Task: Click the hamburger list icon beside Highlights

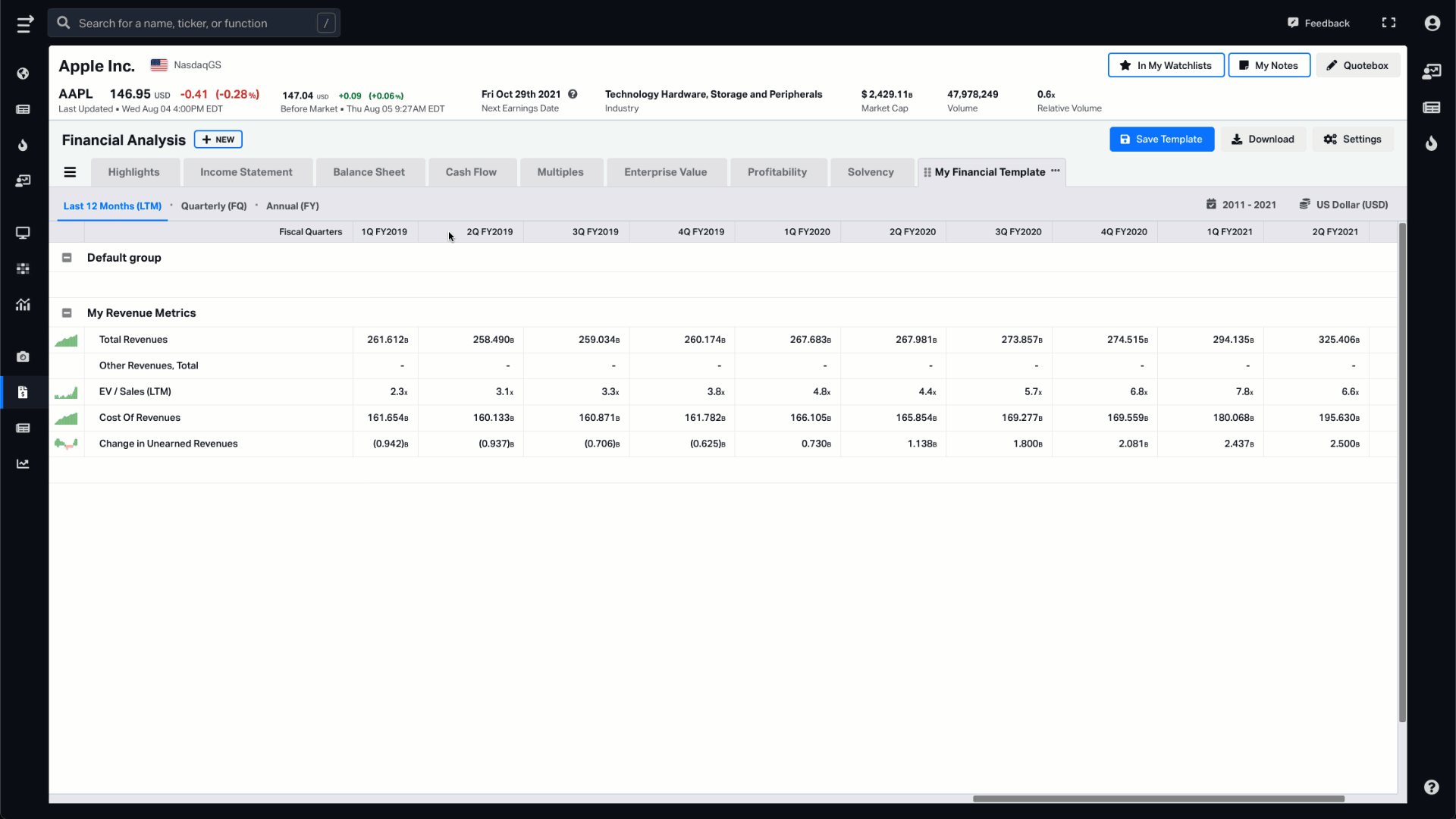Action: tap(70, 172)
